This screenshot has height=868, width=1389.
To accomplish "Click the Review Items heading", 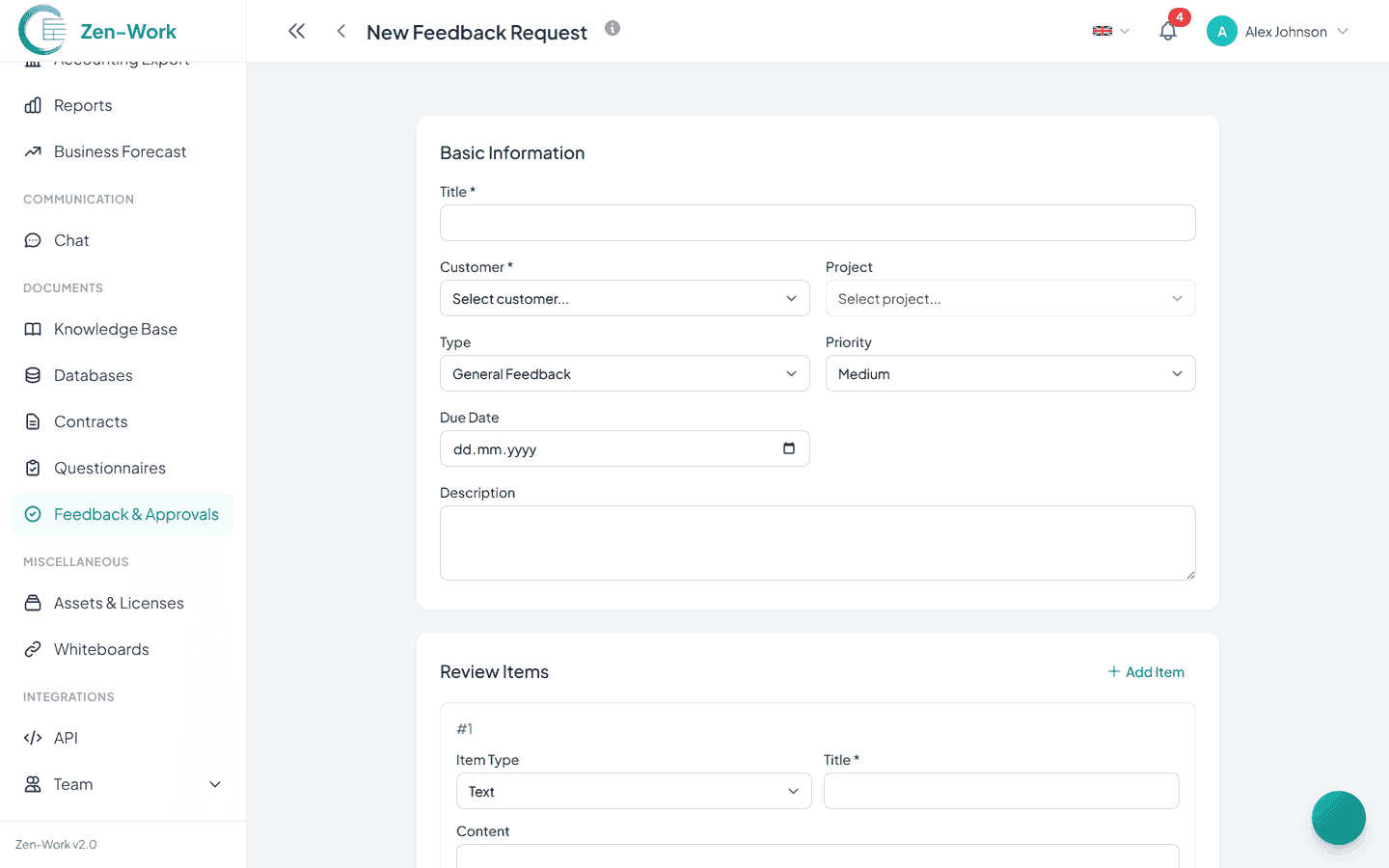I will [x=494, y=672].
